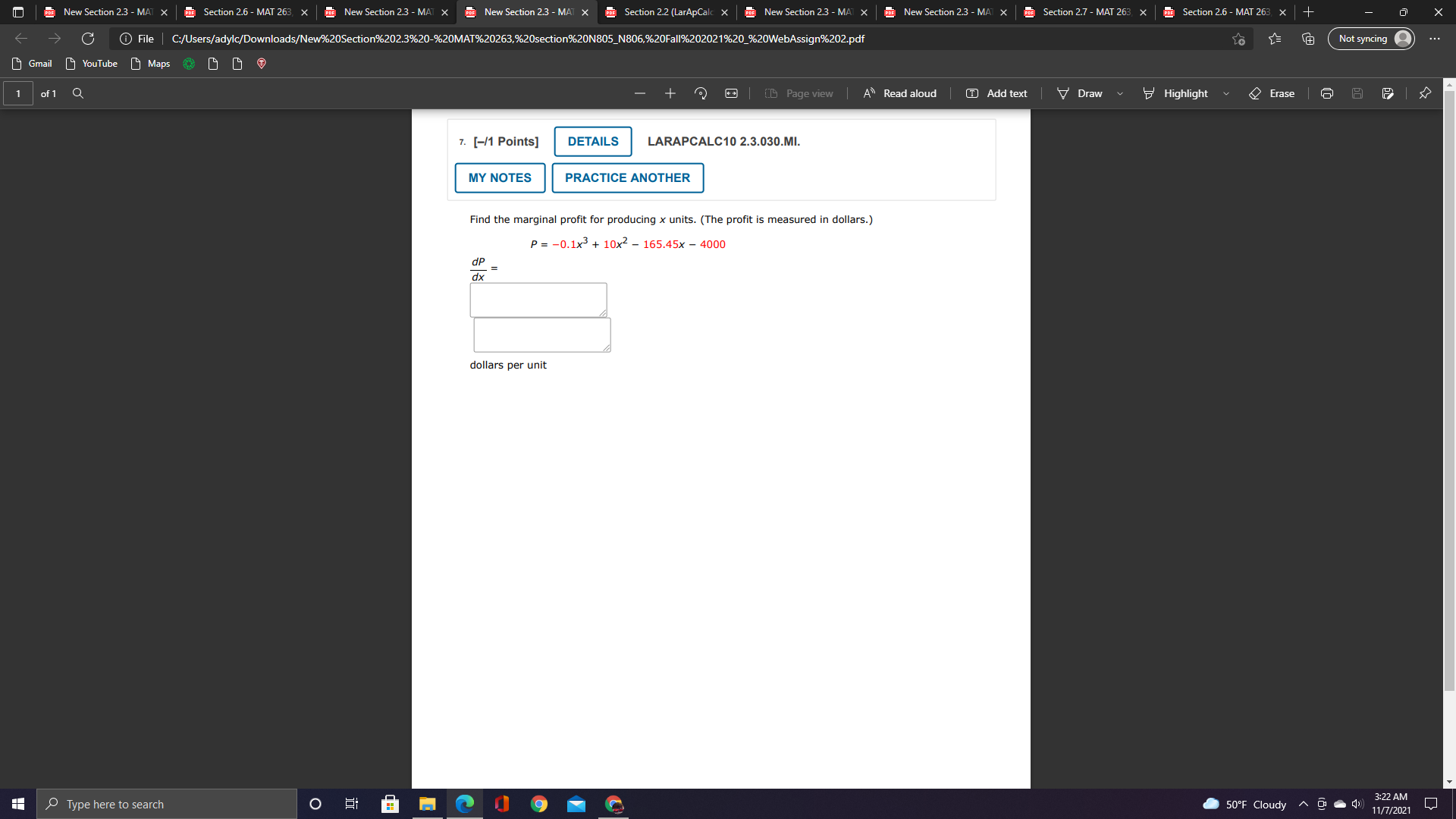Viewport: 1456px width, 819px height.
Task: Open search within the document
Action: click(78, 93)
